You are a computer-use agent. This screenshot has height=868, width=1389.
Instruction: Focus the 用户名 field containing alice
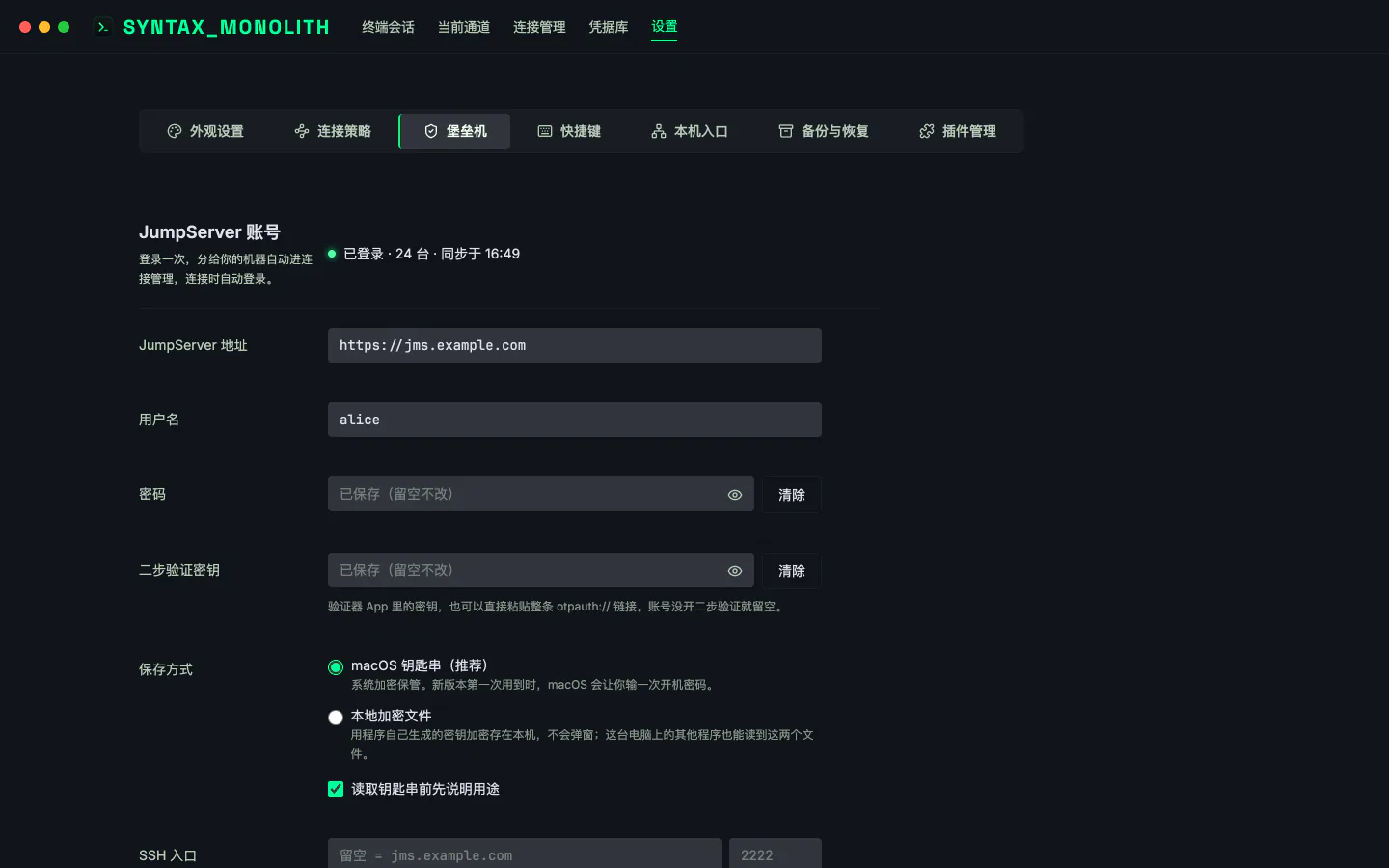(x=575, y=420)
